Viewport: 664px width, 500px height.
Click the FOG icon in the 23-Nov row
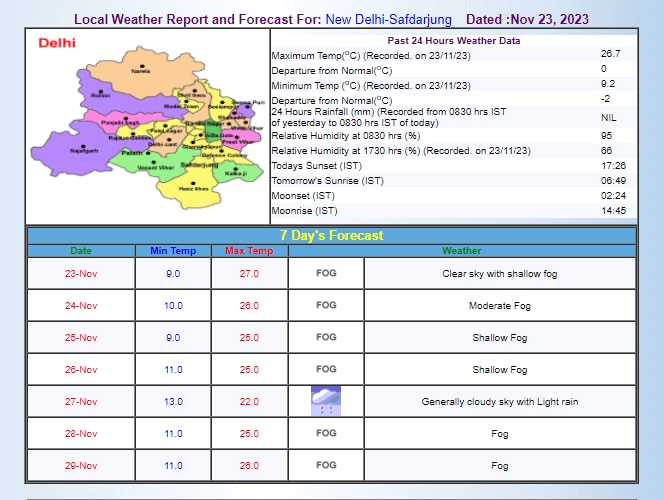pos(326,273)
